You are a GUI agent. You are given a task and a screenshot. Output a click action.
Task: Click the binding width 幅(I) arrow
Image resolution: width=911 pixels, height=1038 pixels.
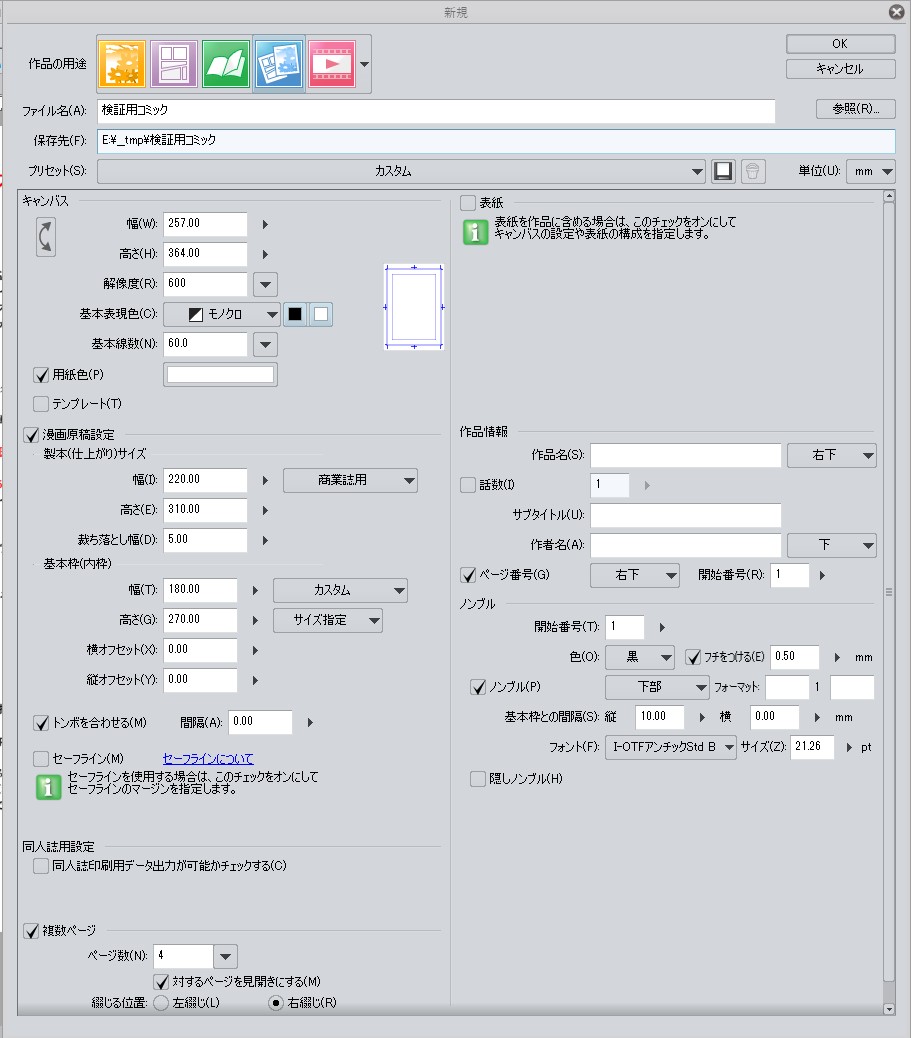click(x=265, y=481)
